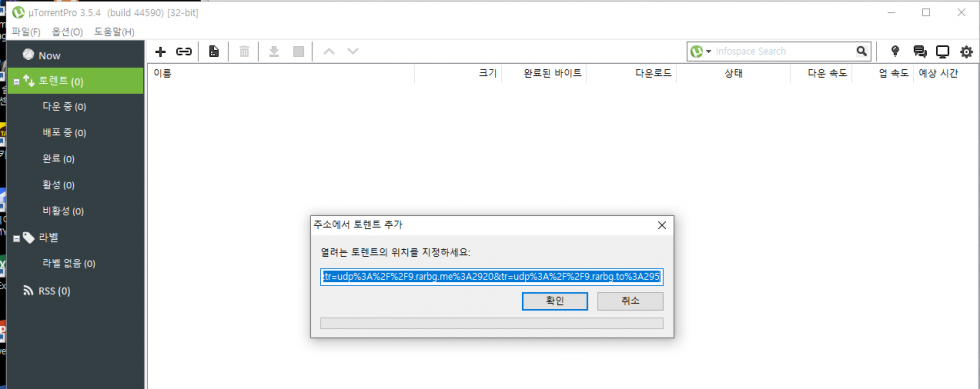The height and width of the screenshot is (389, 980).
Task: Click the Infospace Search input field
Action: [x=784, y=51]
